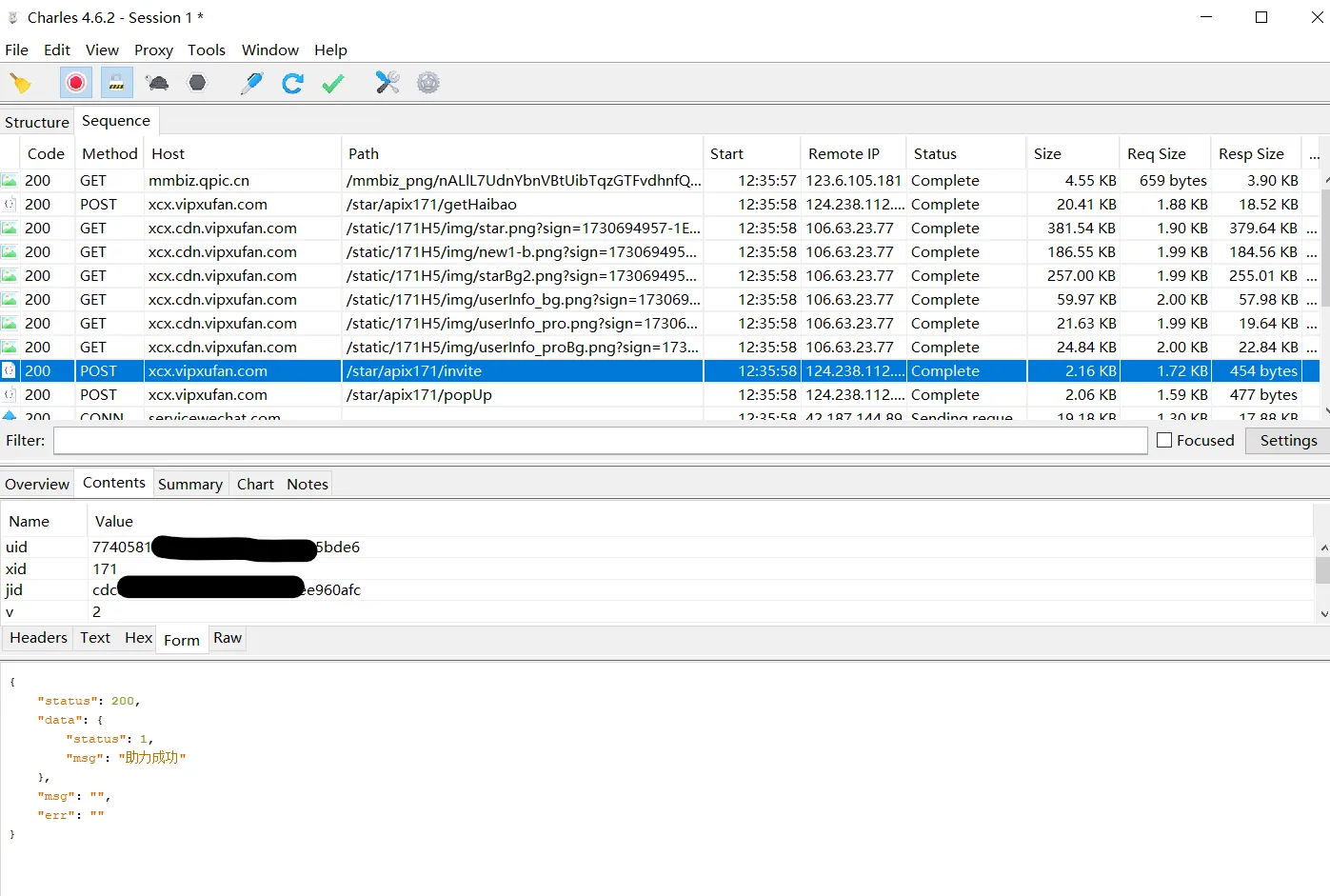The height and width of the screenshot is (896, 1330).
Task: Show request Text tab
Action: (95, 638)
